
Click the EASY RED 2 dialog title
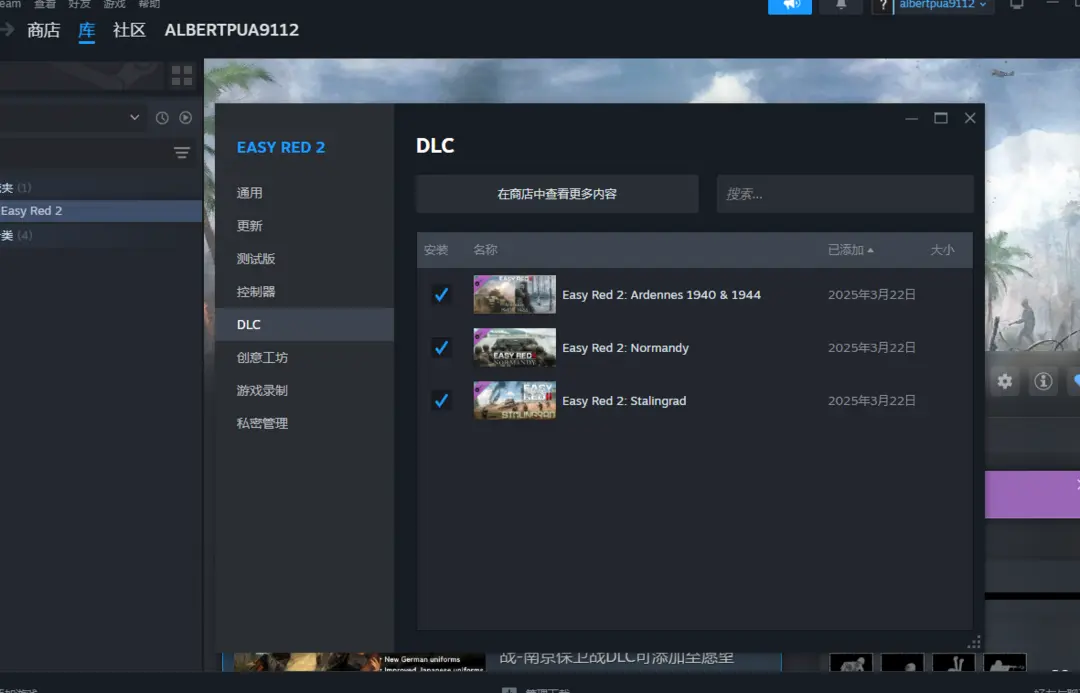[x=281, y=147]
